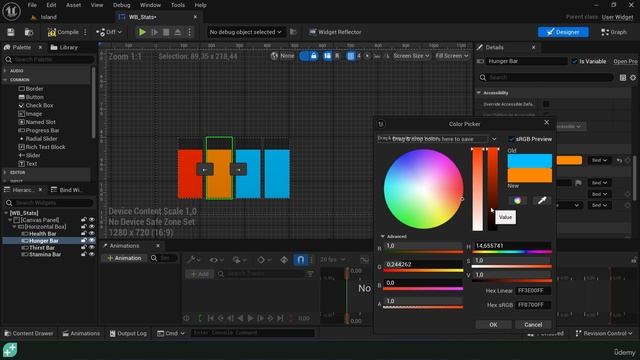Click timeline snapping magnet icon
This screenshot has height=360, width=640.
point(300,260)
